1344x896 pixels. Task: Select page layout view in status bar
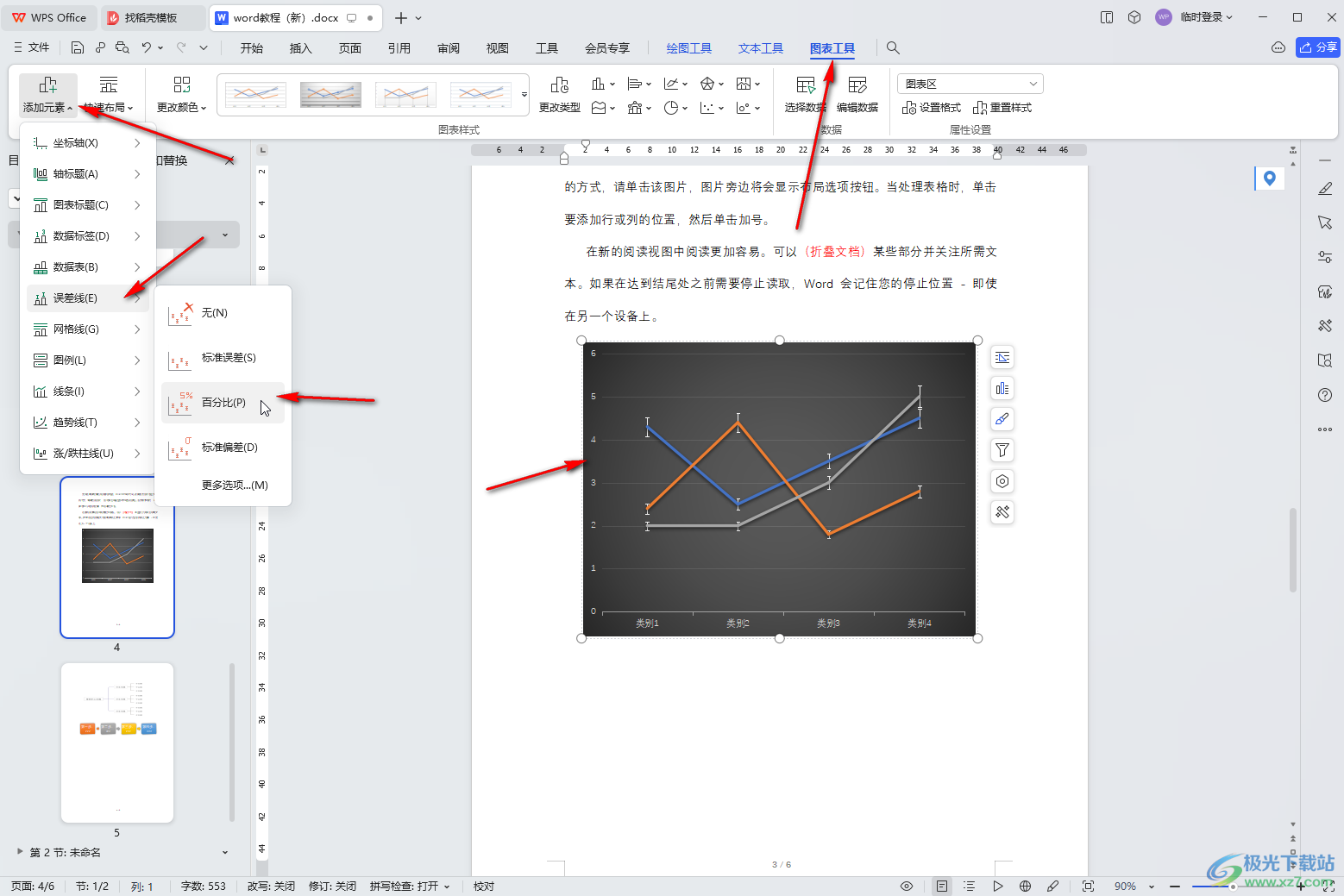click(942, 887)
